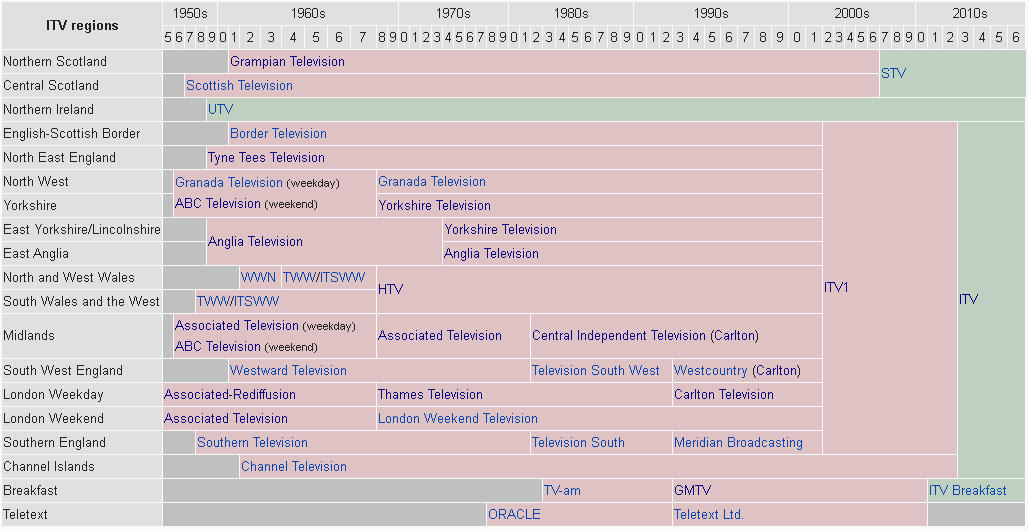The image size is (1028, 531).
Task: Click the 2000s decade header
Action: (852, 13)
